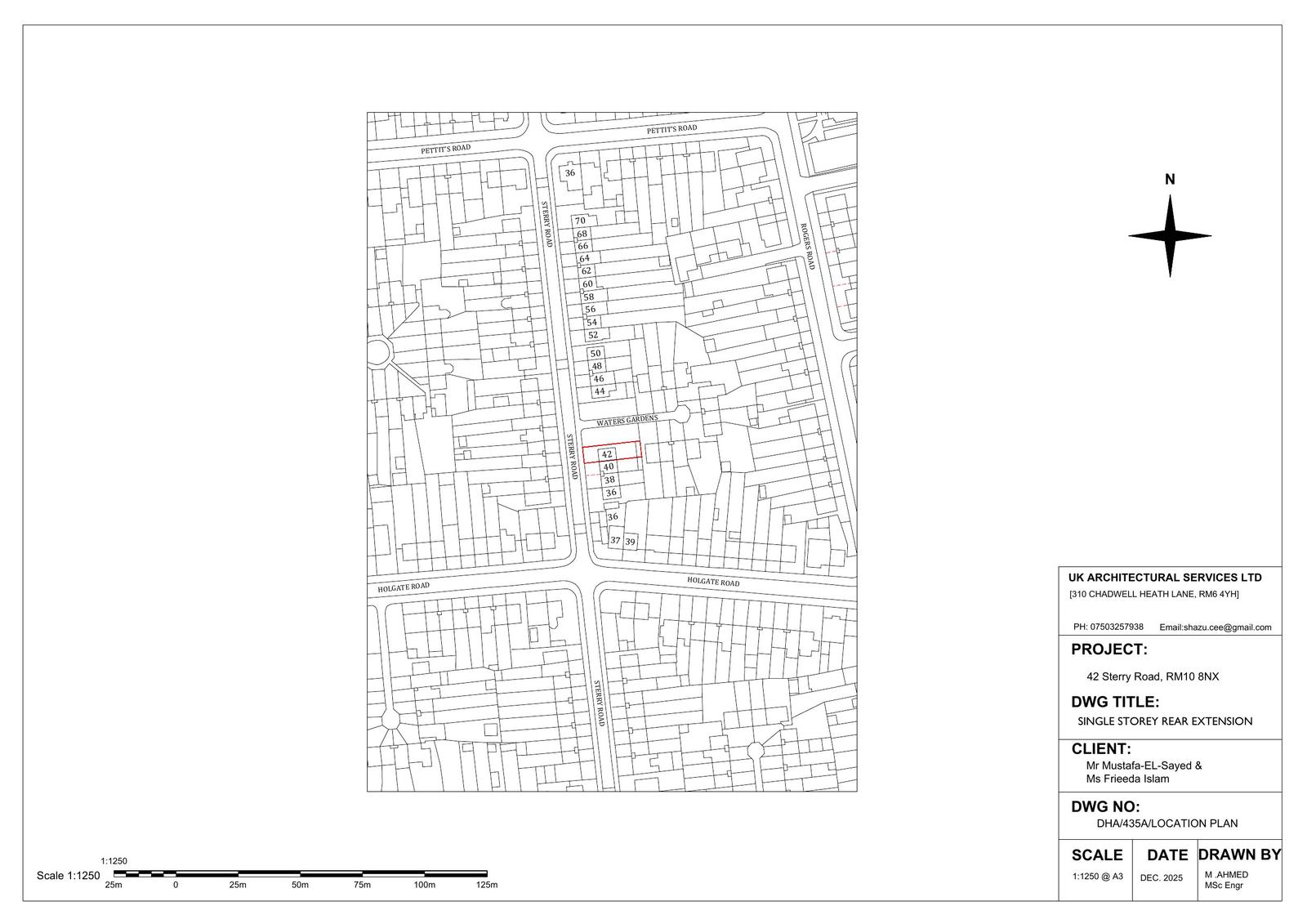The height and width of the screenshot is (924, 1307).
Task: Click the "N" label above the compass
Action: (x=1170, y=180)
